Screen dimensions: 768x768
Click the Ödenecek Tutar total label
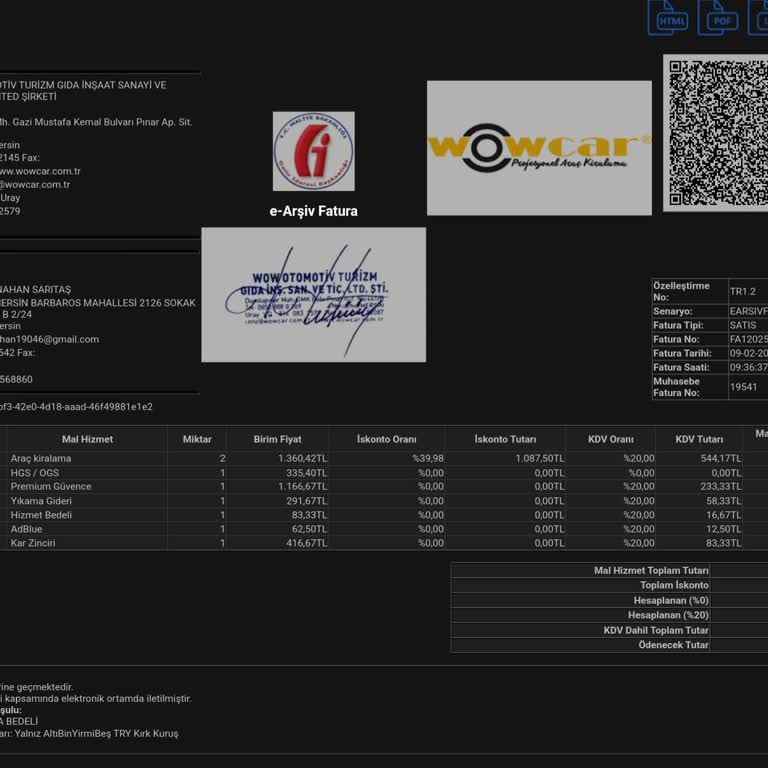click(673, 645)
